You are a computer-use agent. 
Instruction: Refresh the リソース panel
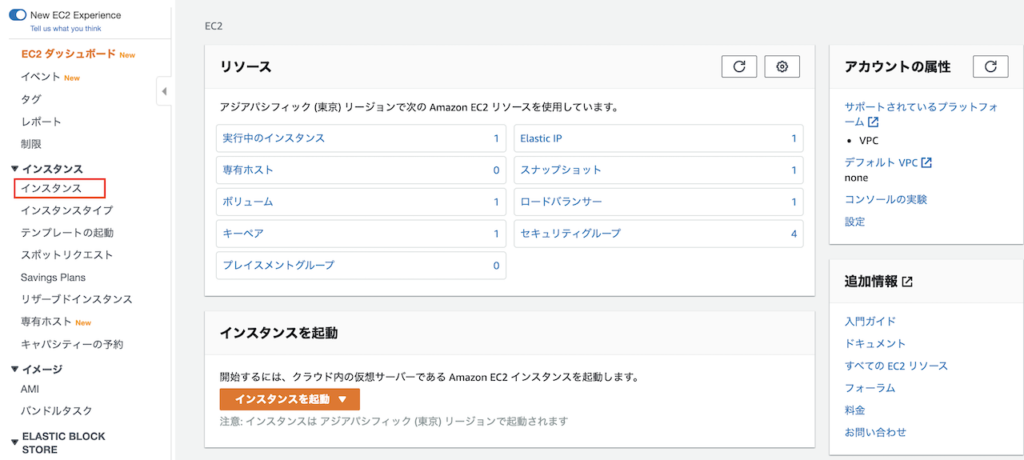point(739,66)
